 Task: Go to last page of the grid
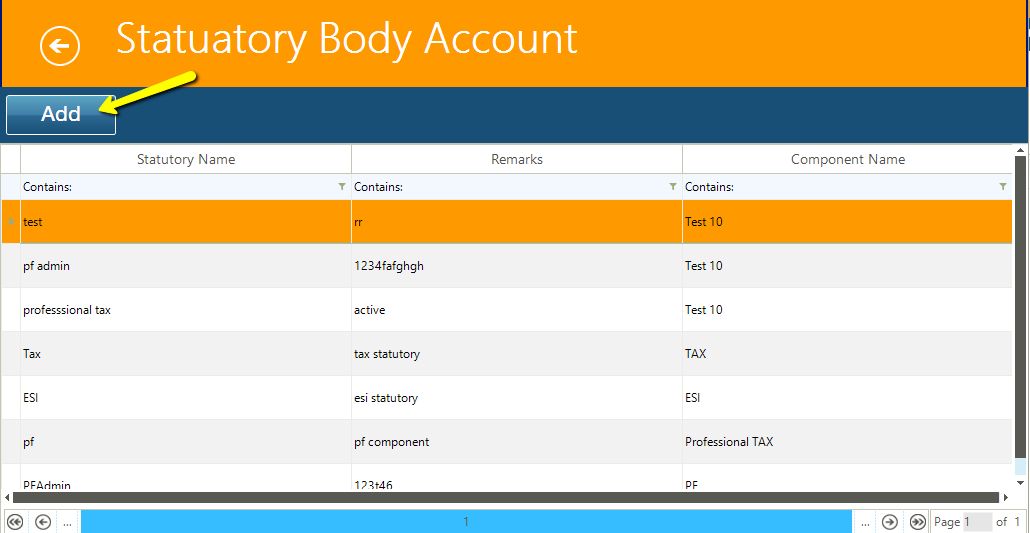coord(918,522)
